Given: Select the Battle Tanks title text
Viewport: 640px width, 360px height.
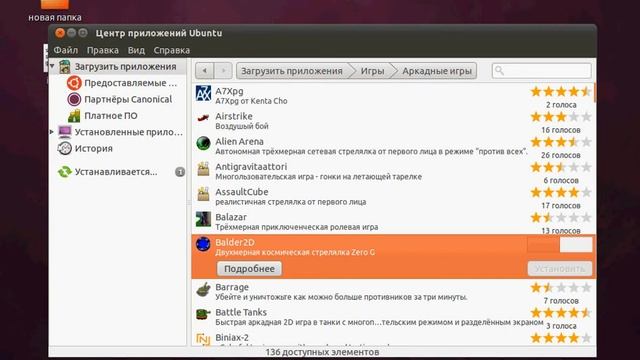Looking at the screenshot, I should click(x=241, y=312).
